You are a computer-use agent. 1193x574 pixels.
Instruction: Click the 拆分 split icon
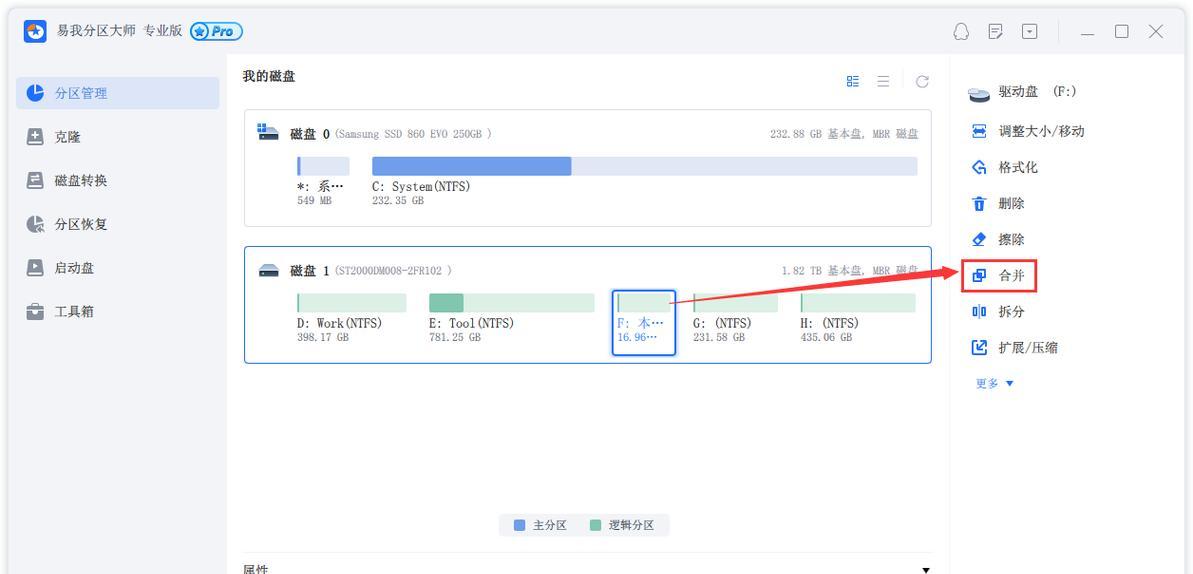pyautogui.click(x=979, y=311)
